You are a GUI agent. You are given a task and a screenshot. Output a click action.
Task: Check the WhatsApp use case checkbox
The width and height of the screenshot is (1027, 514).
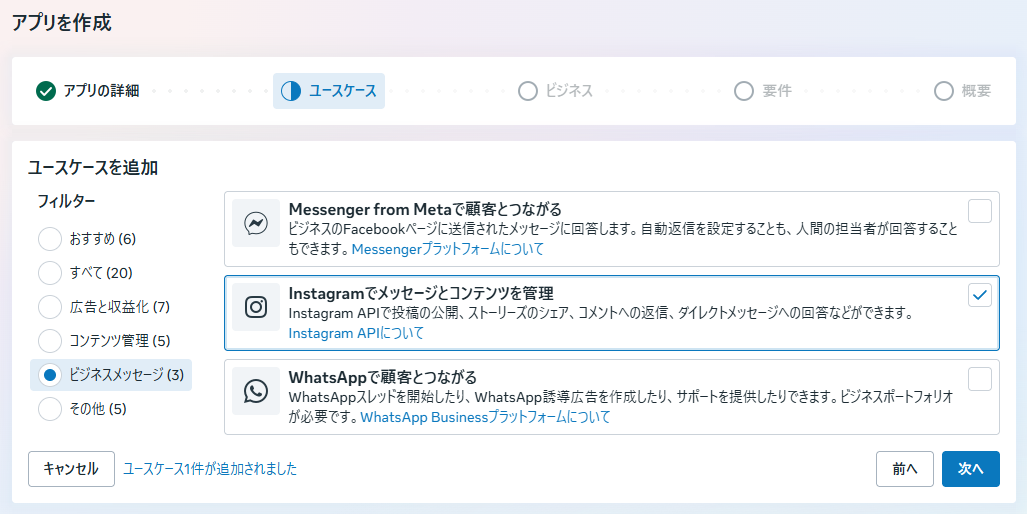click(x=980, y=378)
